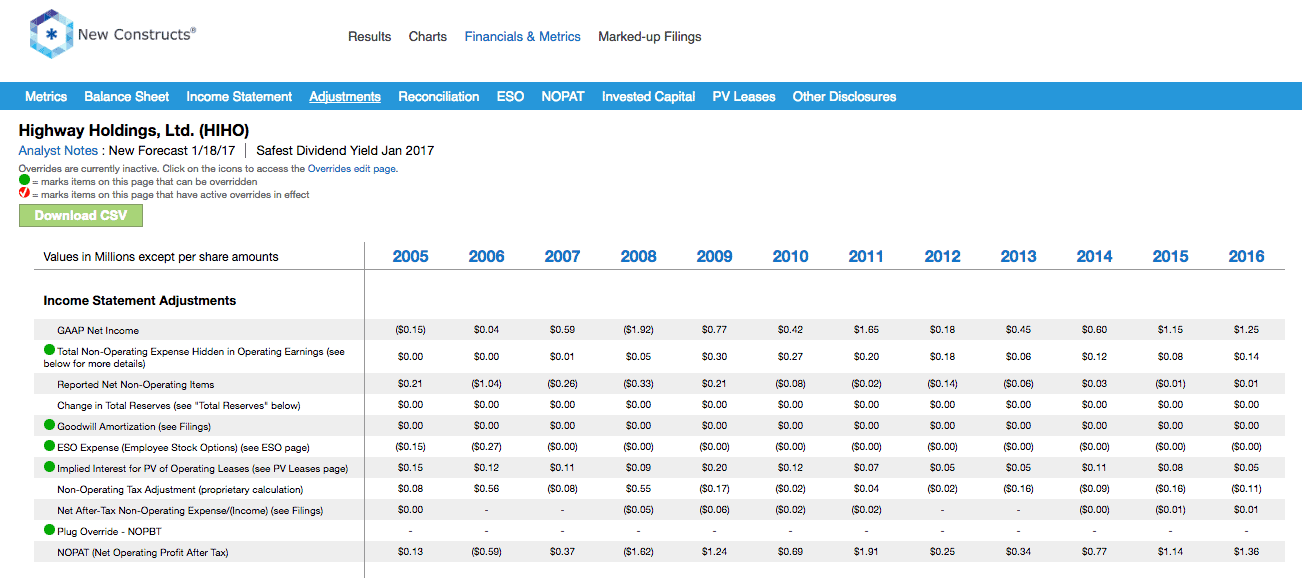The width and height of the screenshot is (1302, 578).
Task: Click the Overrides edit page link
Action: pyautogui.click(x=353, y=169)
